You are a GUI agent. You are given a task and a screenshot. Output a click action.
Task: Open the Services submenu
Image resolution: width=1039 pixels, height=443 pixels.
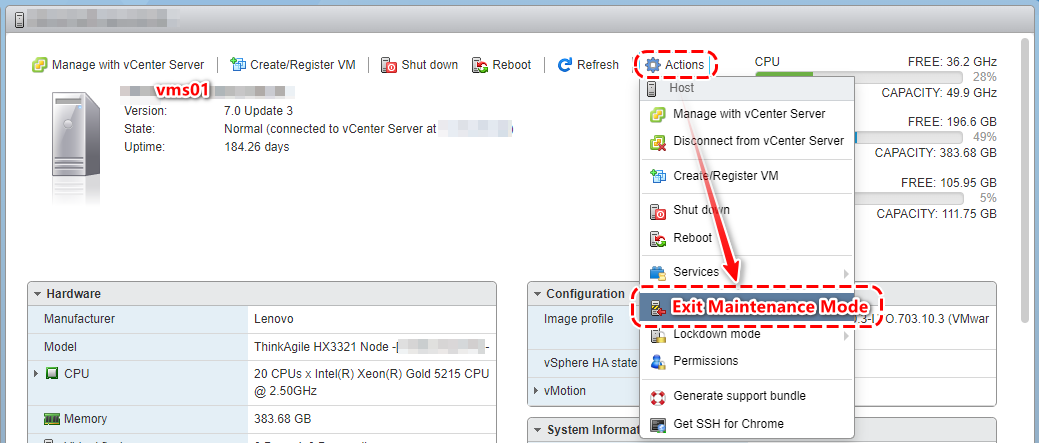(696, 272)
